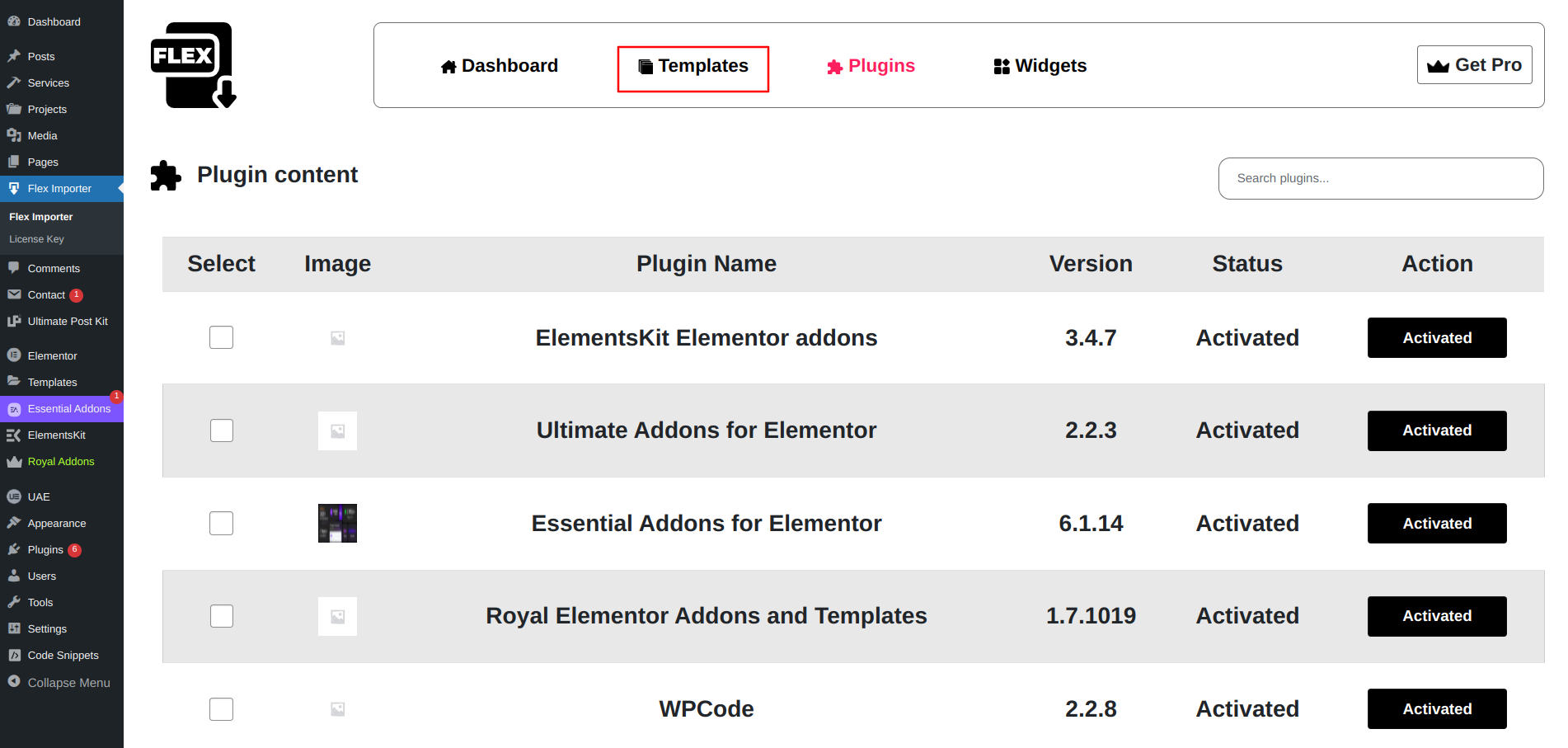Click the Search plugins input field
Screen dimensions: 1568x748
point(1381,178)
